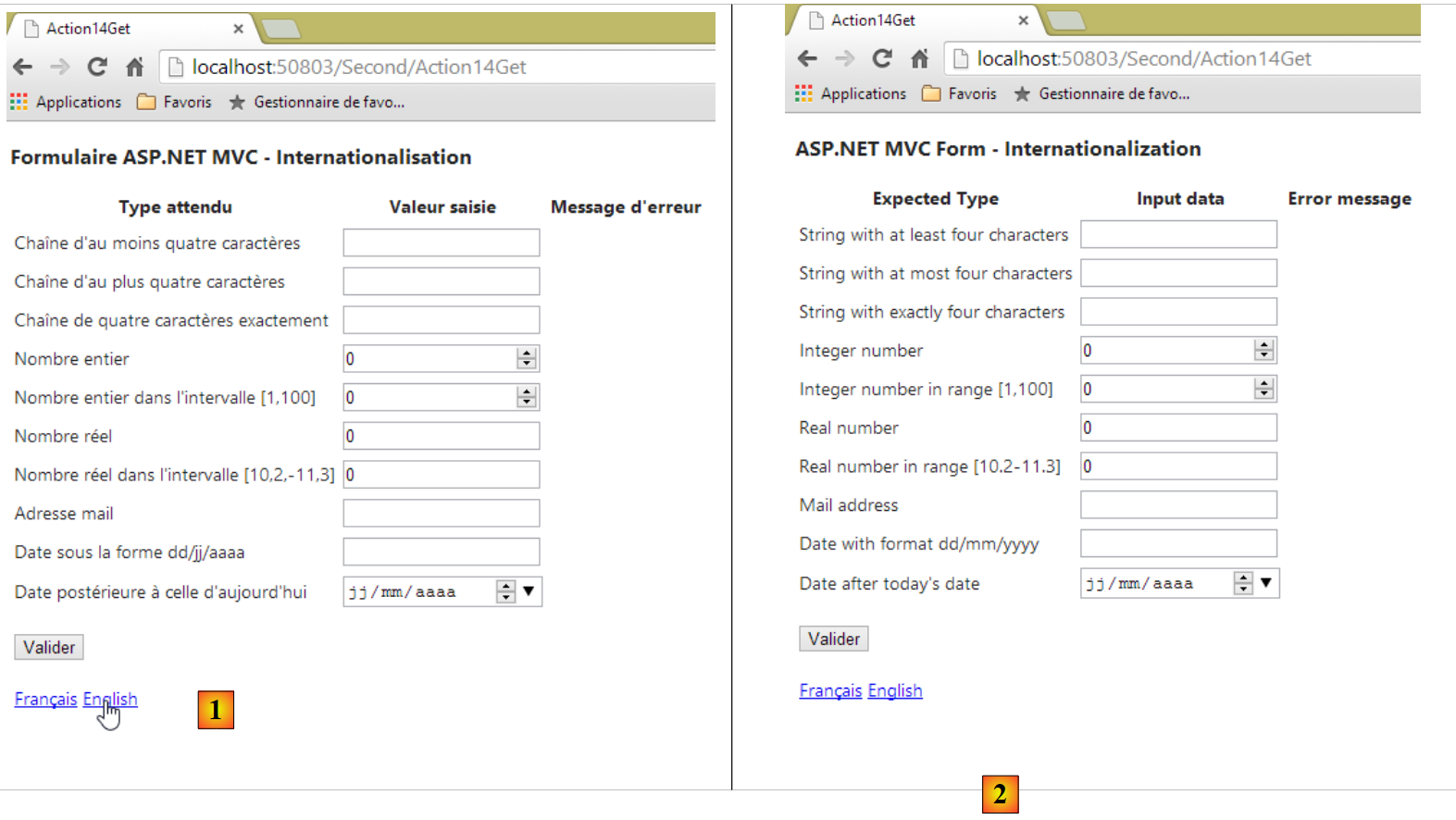The height and width of the screenshot is (820, 1456).
Task: Click the address bar in right browser
Action: point(1185,58)
